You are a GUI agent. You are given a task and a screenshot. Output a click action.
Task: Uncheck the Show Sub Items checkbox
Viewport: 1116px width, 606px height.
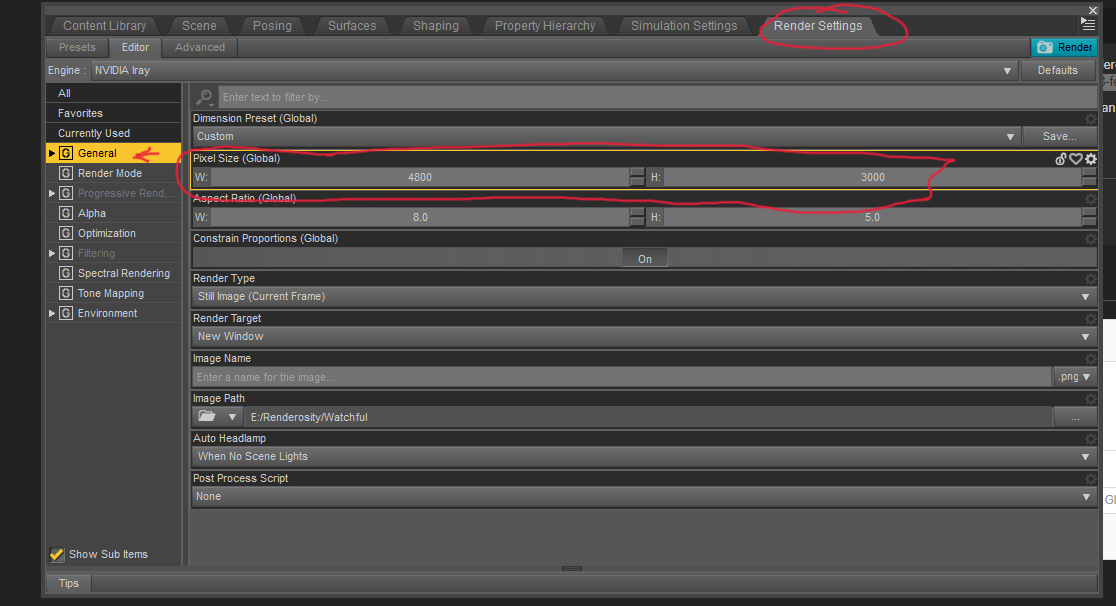pos(56,554)
